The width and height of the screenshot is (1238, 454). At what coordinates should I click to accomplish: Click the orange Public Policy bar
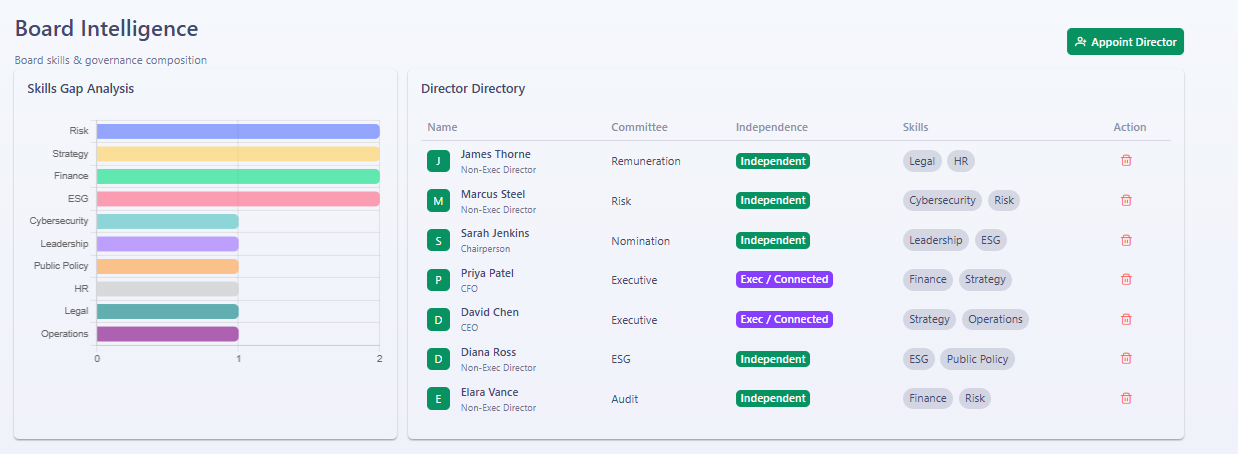(x=168, y=266)
